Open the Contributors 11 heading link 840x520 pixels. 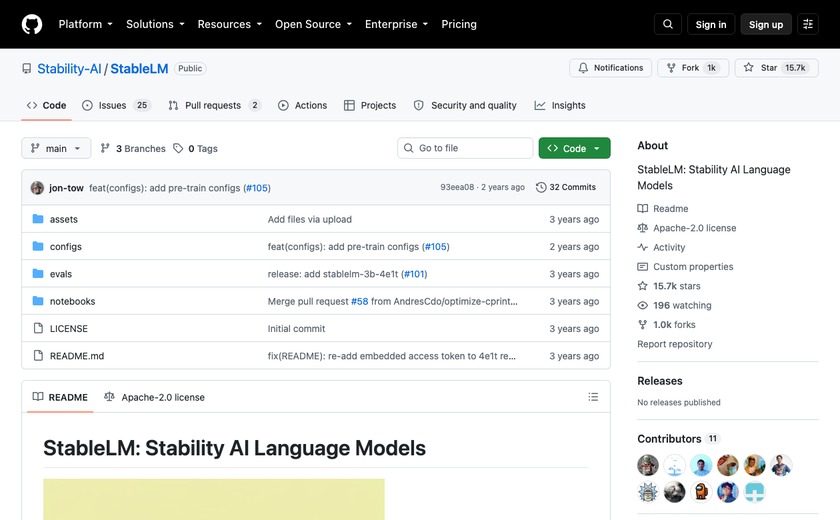pos(678,439)
